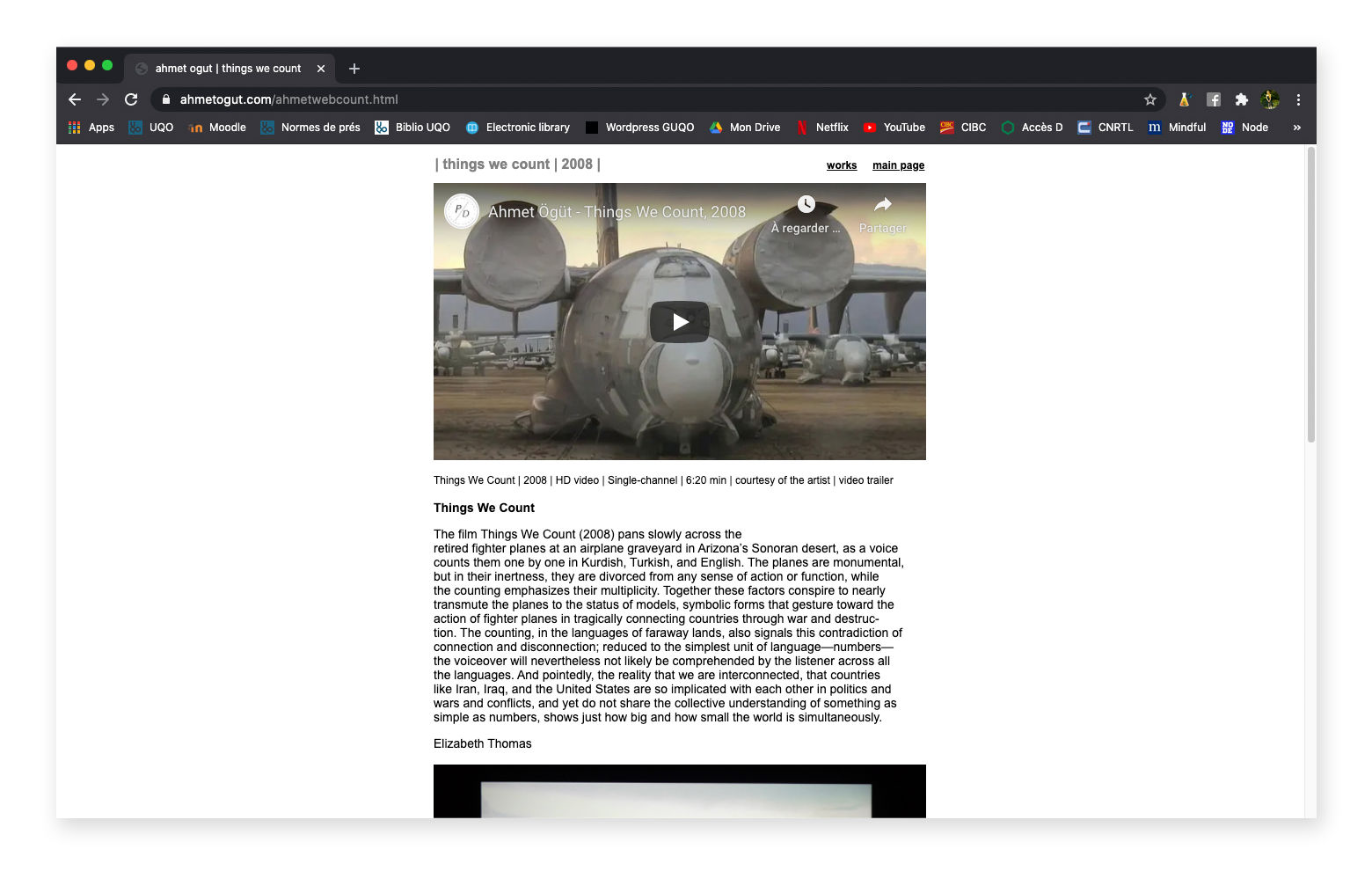
Task: Open the Accès D bookmark
Action: [x=1032, y=128]
